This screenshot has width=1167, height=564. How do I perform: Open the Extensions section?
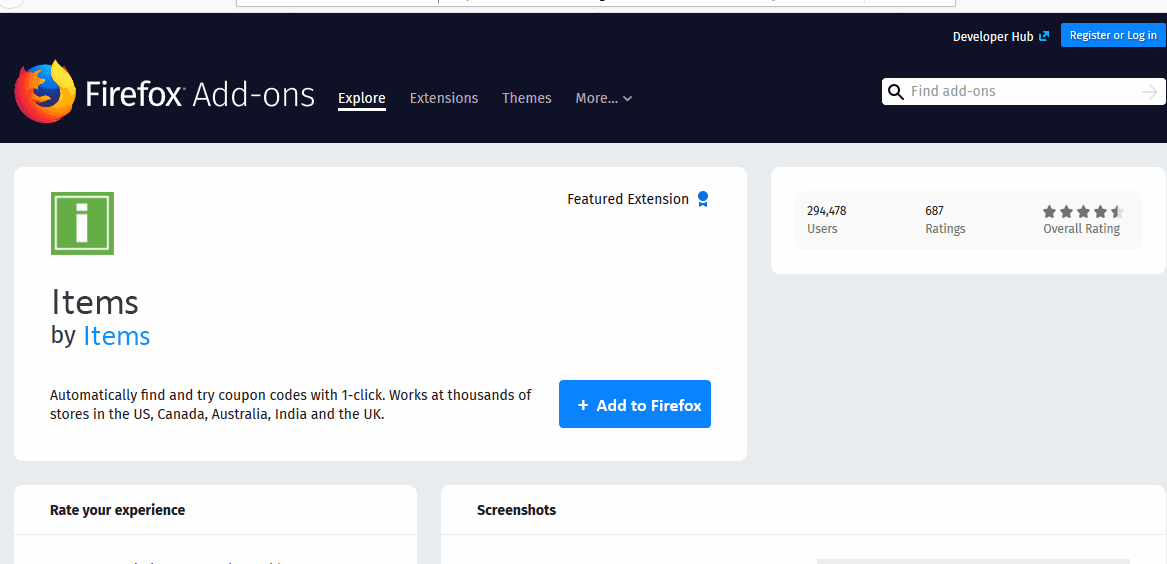(x=444, y=98)
